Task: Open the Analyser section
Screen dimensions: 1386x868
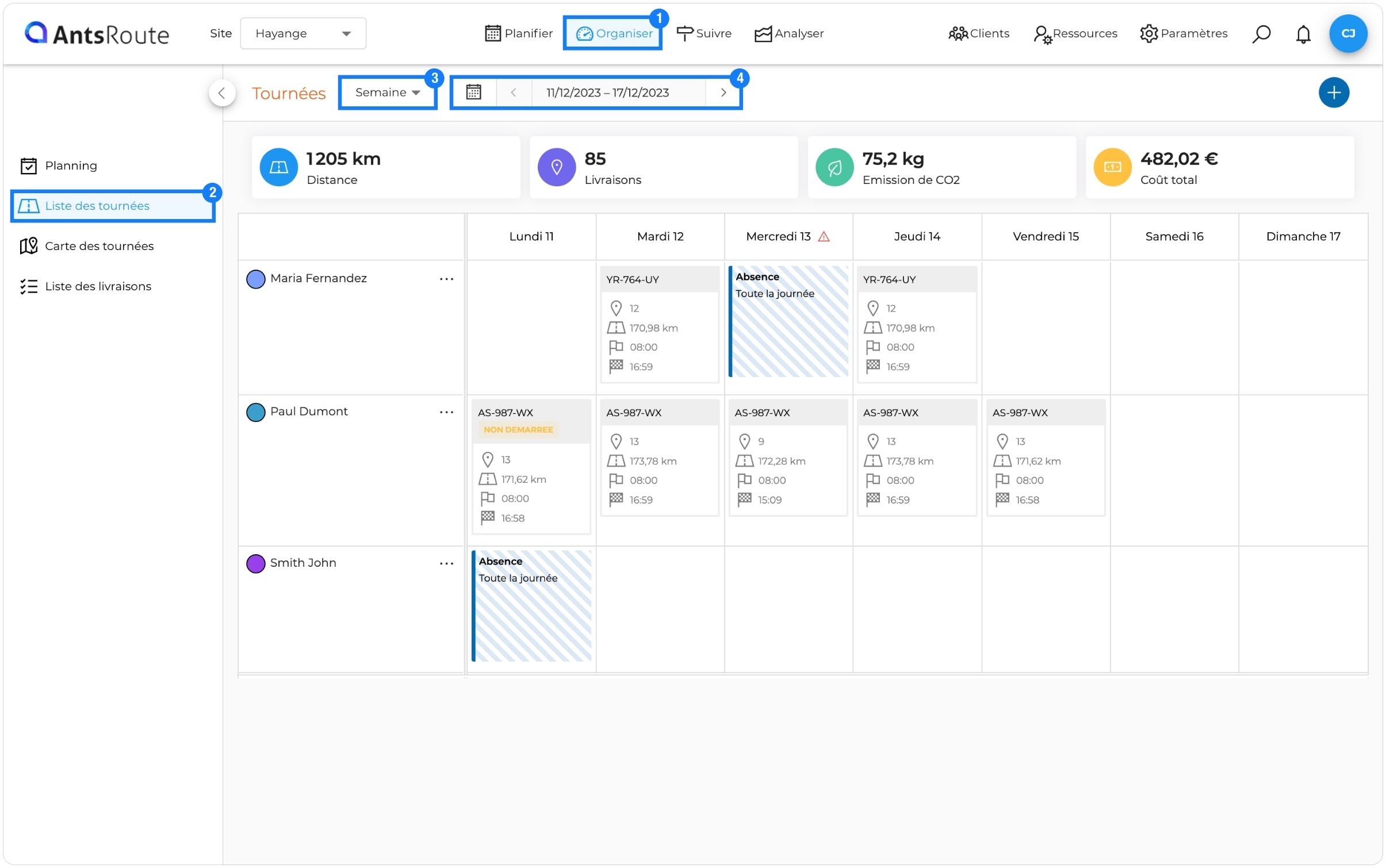Action: (789, 33)
